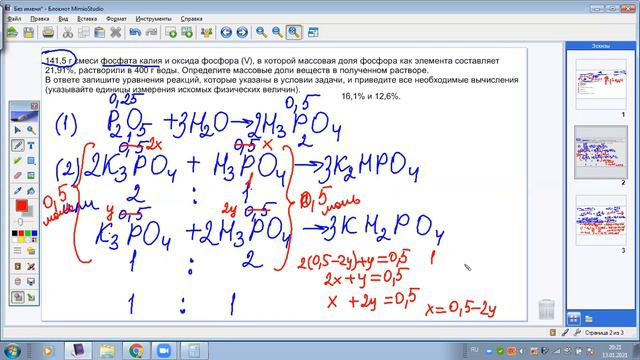The image size is (640, 360).
Task: Click the pen icon in status bar
Action: (x=564, y=333)
